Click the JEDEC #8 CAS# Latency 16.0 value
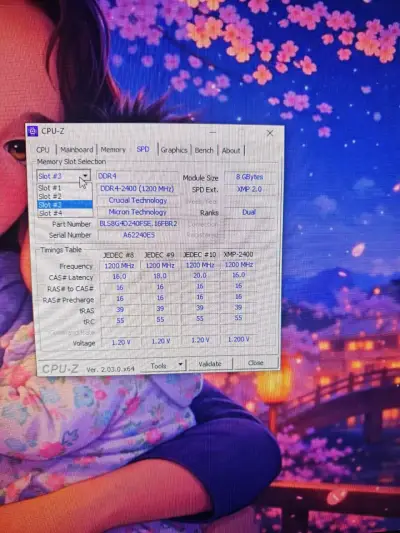Image resolution: width=400 pixels, height=533 pixels. coord(119,277)
